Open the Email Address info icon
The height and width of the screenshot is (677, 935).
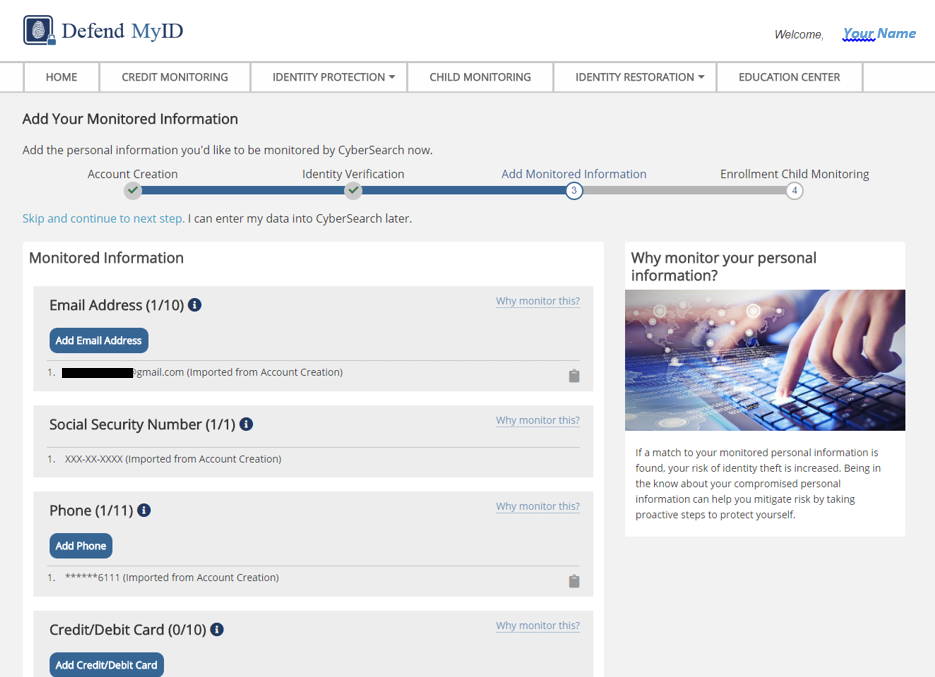[x=194, y=305]
